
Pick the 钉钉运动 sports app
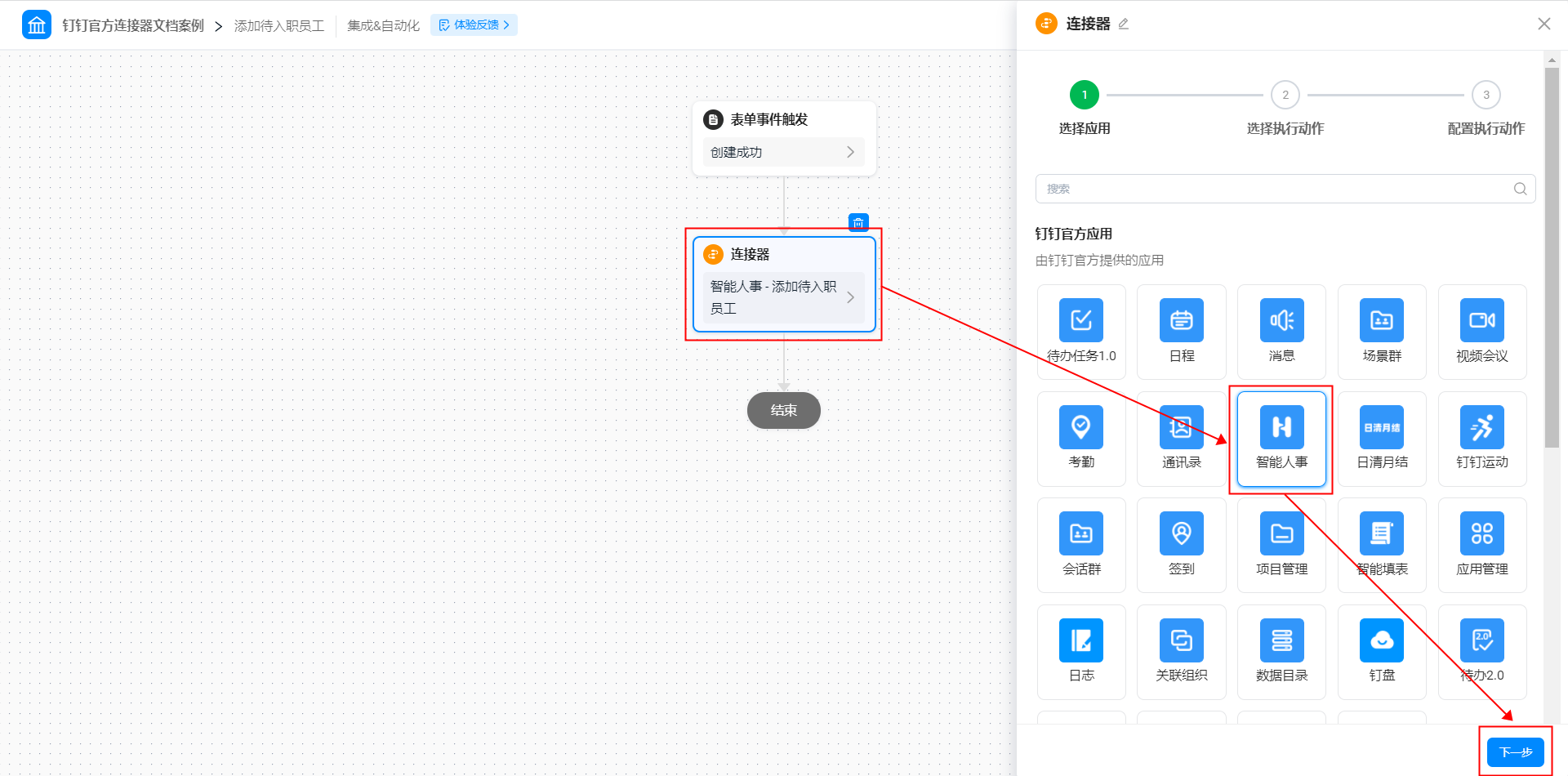[1481, 439]
